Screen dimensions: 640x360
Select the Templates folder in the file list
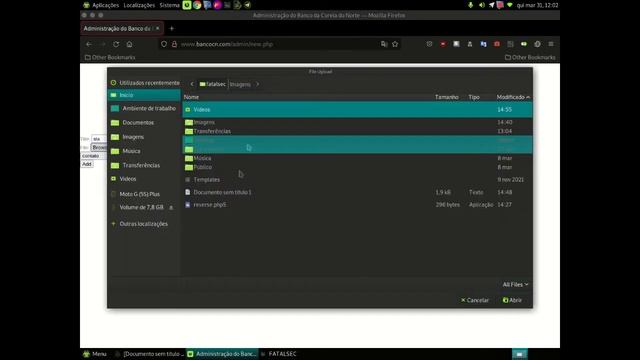pyautogui.click(x=357, y=180)
